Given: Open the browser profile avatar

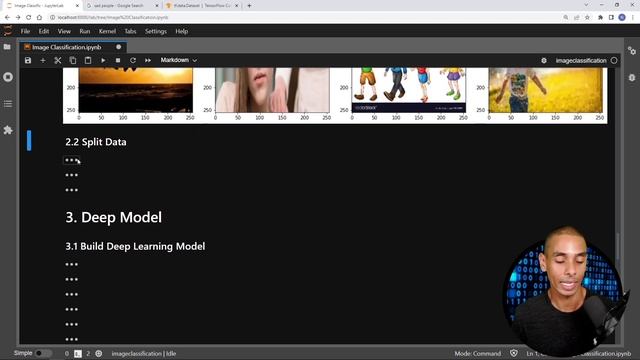Looking at the screenshot, I should [622, 17].
